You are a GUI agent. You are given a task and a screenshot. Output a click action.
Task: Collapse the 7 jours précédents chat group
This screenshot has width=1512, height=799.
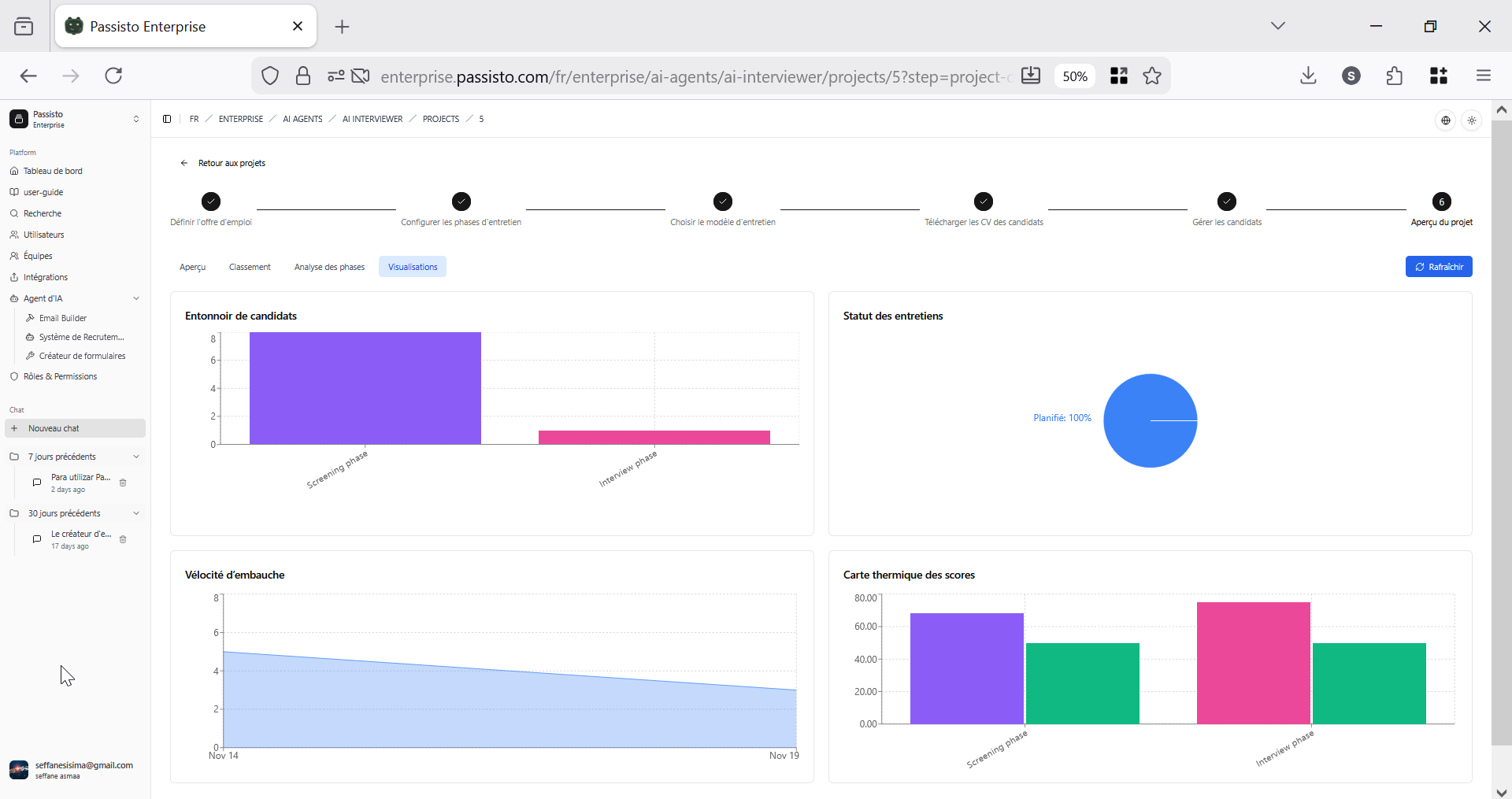click(136, 457)
